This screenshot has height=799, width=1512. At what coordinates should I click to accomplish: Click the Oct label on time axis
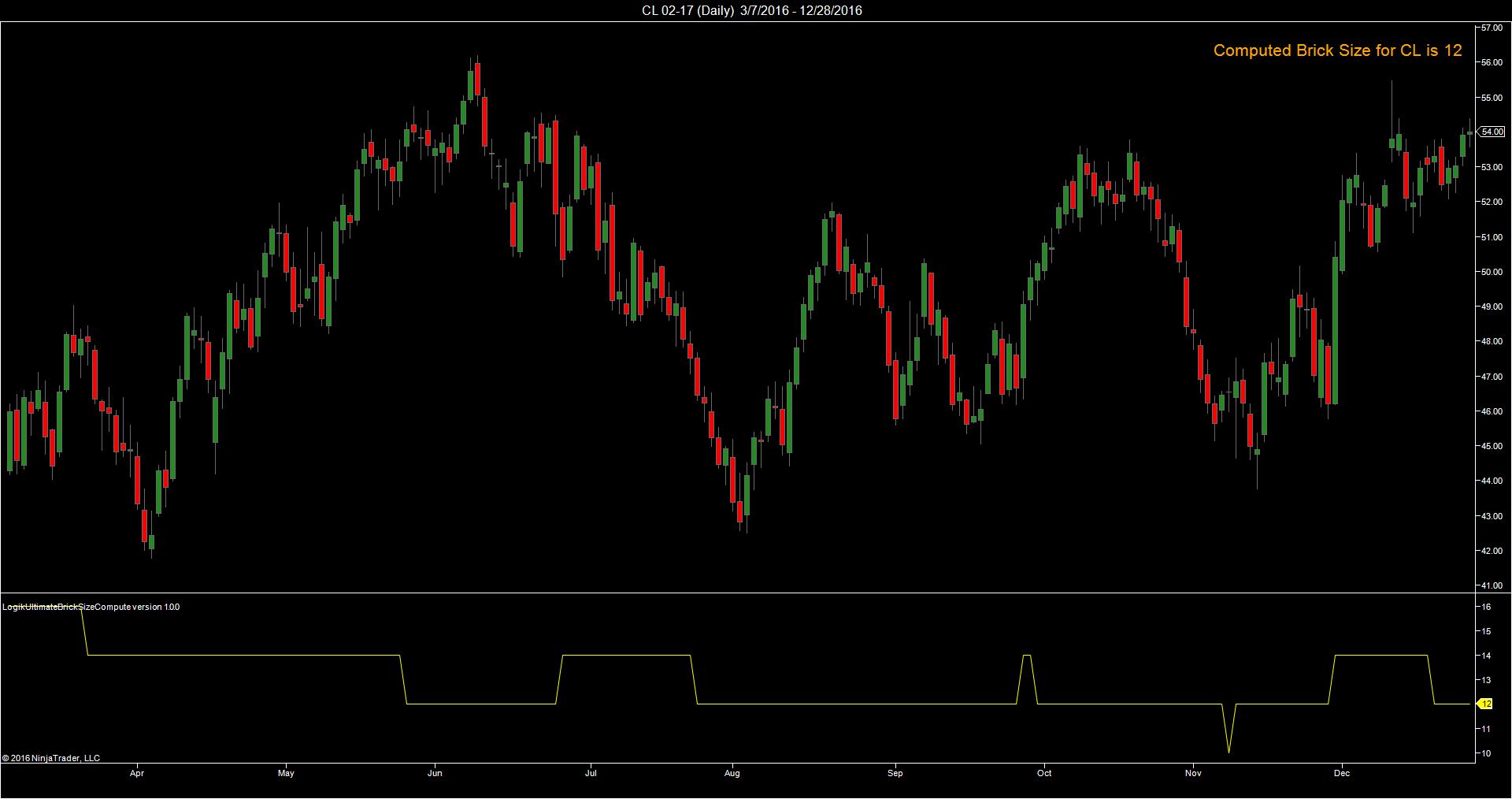tap(1044, 773)
